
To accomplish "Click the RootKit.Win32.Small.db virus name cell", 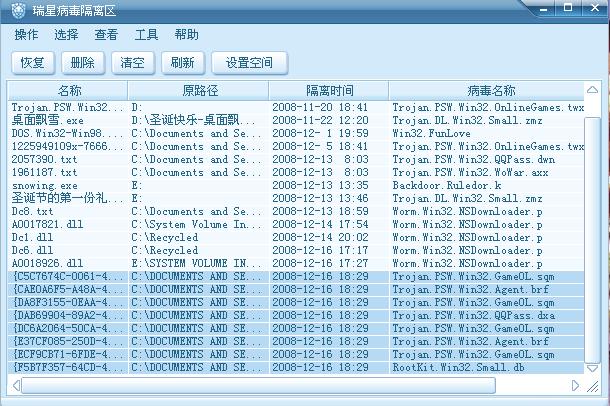I will pyautogui.click(x=458, y=368).
